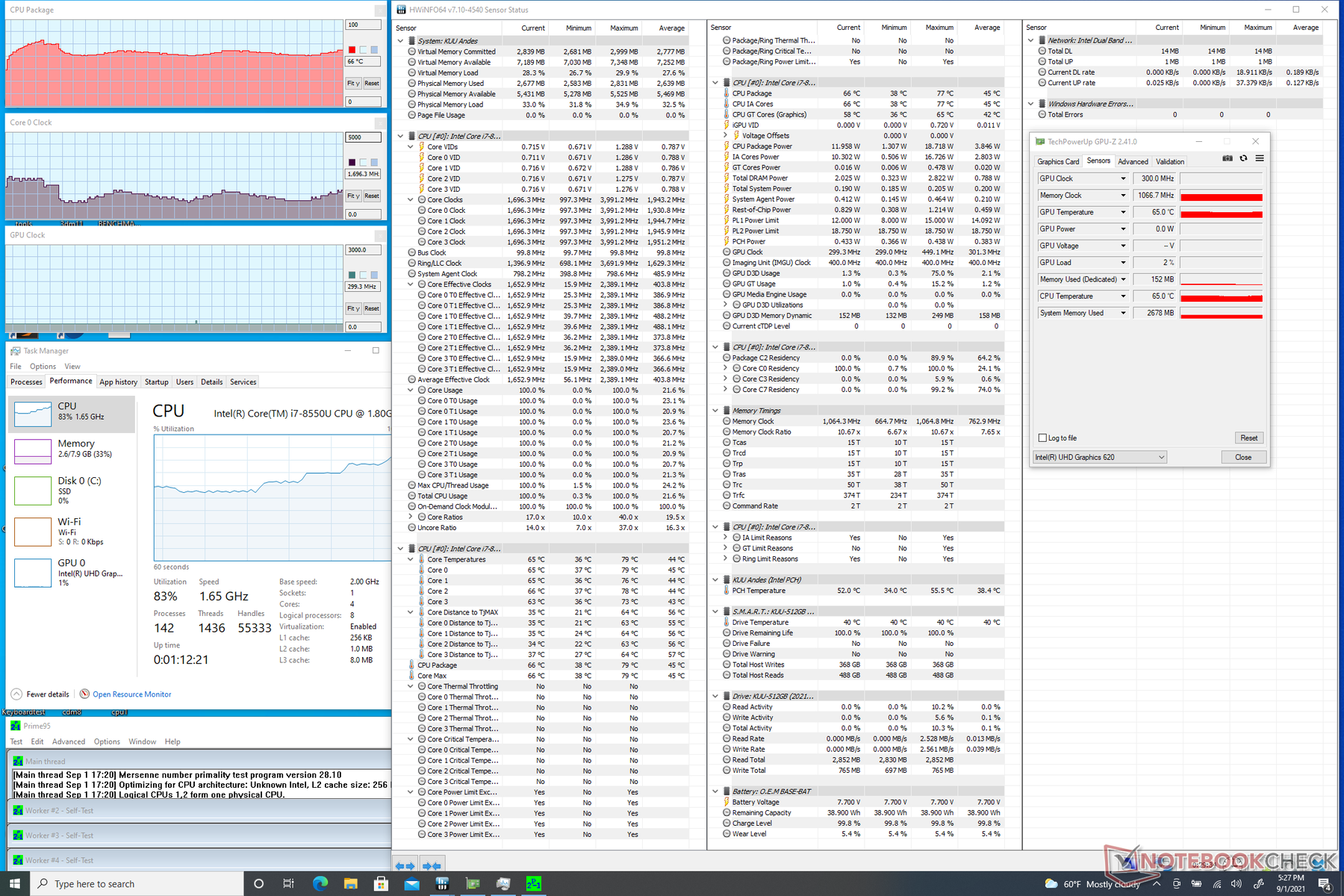The image size is (1344, 896).
Task: Click dark purple swatch in Core 0 Clock graph
Action: 352,162
